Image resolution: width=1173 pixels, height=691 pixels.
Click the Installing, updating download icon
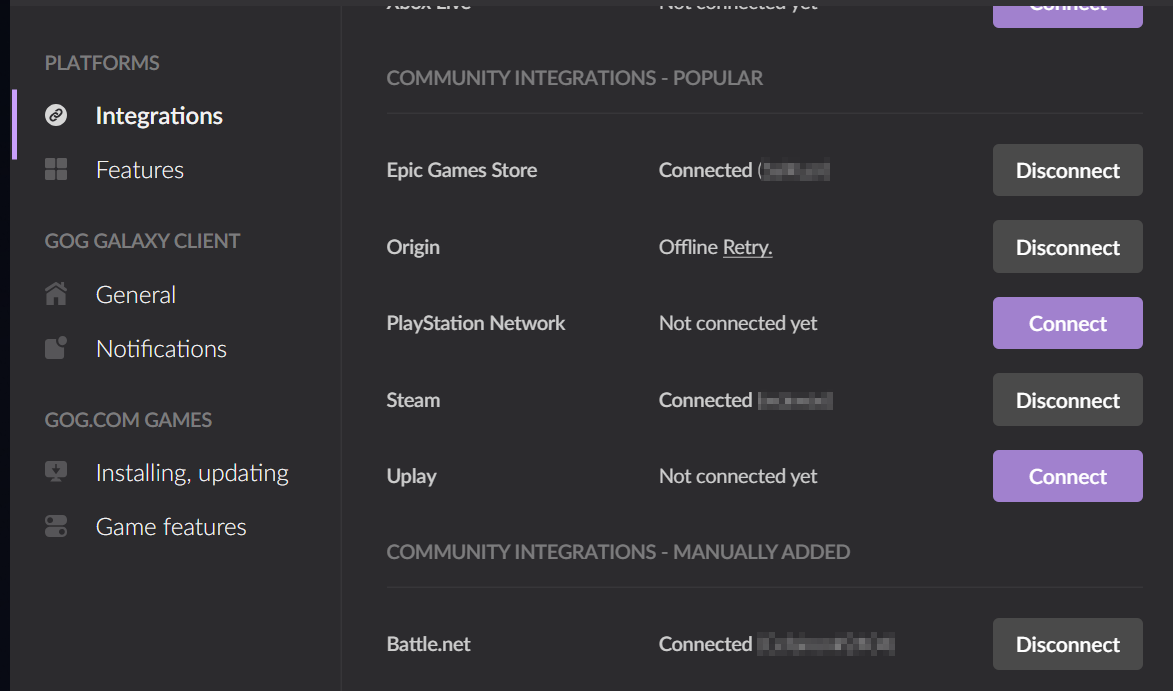coord(56,472)
